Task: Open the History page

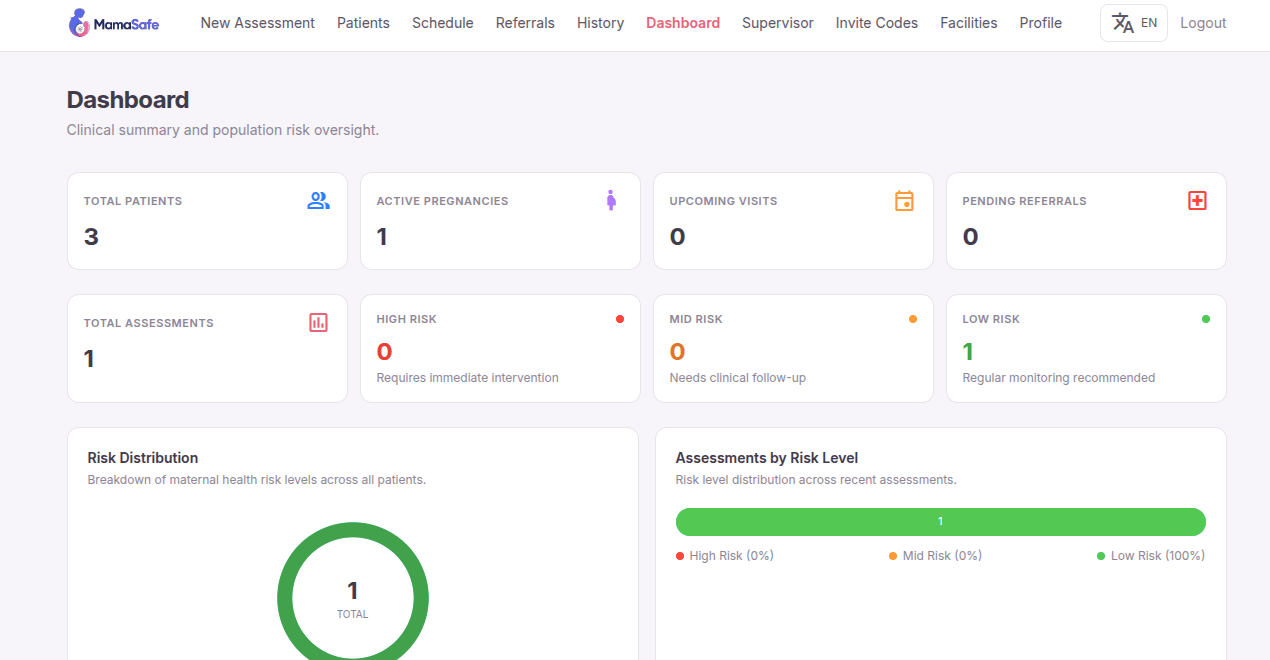Action: pos(600,23)
